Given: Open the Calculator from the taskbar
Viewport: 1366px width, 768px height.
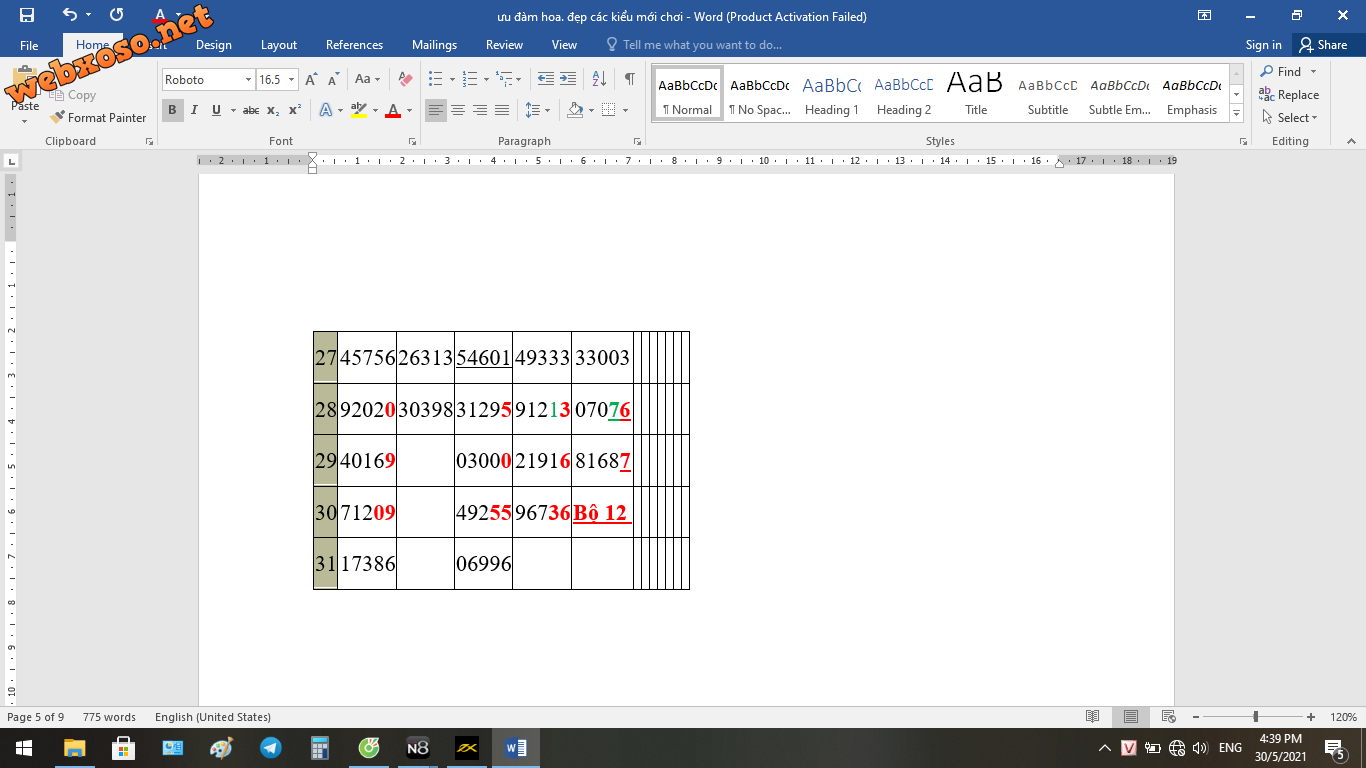Looking at the screenshot, I should click(320, 748).
